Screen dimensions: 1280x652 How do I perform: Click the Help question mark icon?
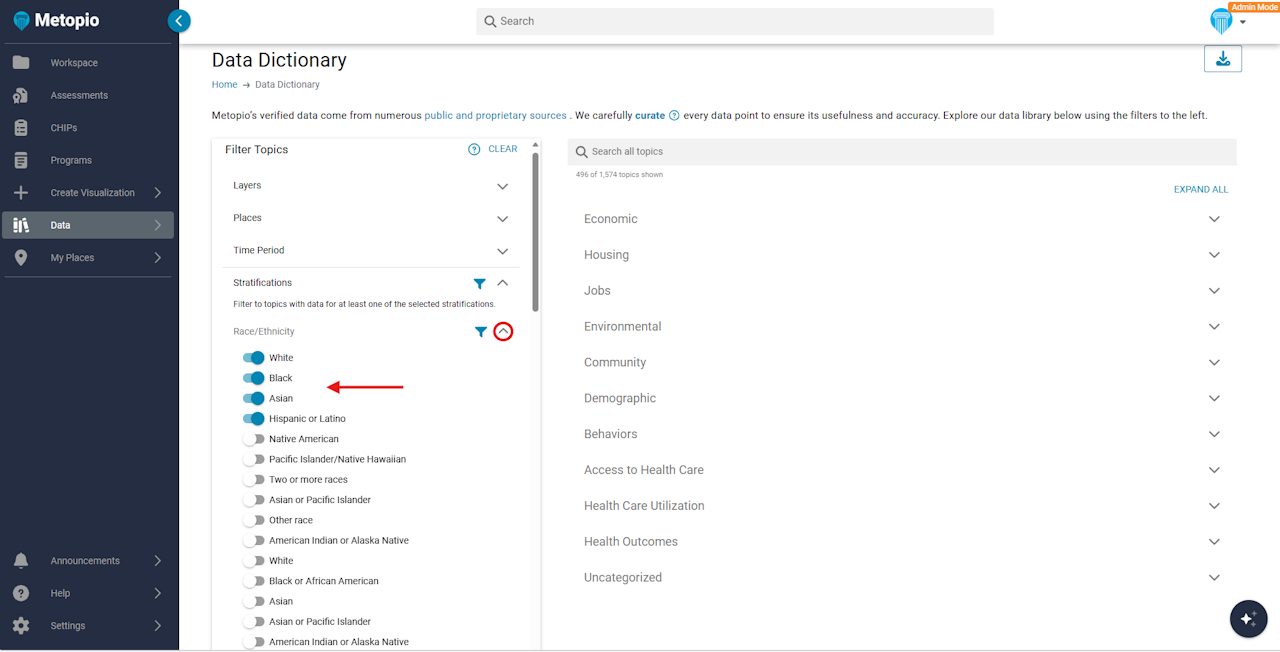coord(21,593)
